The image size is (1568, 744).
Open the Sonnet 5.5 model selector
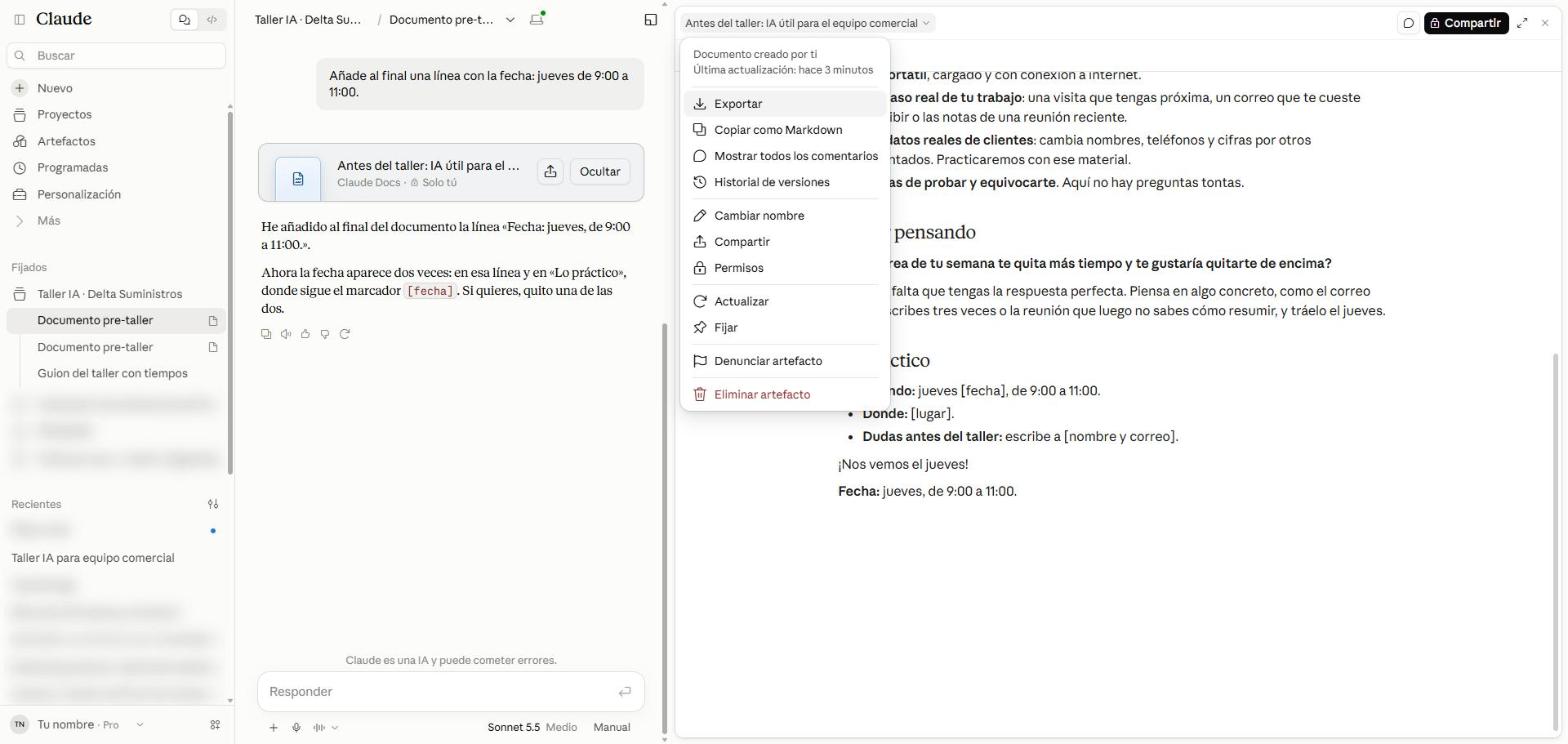532,727
